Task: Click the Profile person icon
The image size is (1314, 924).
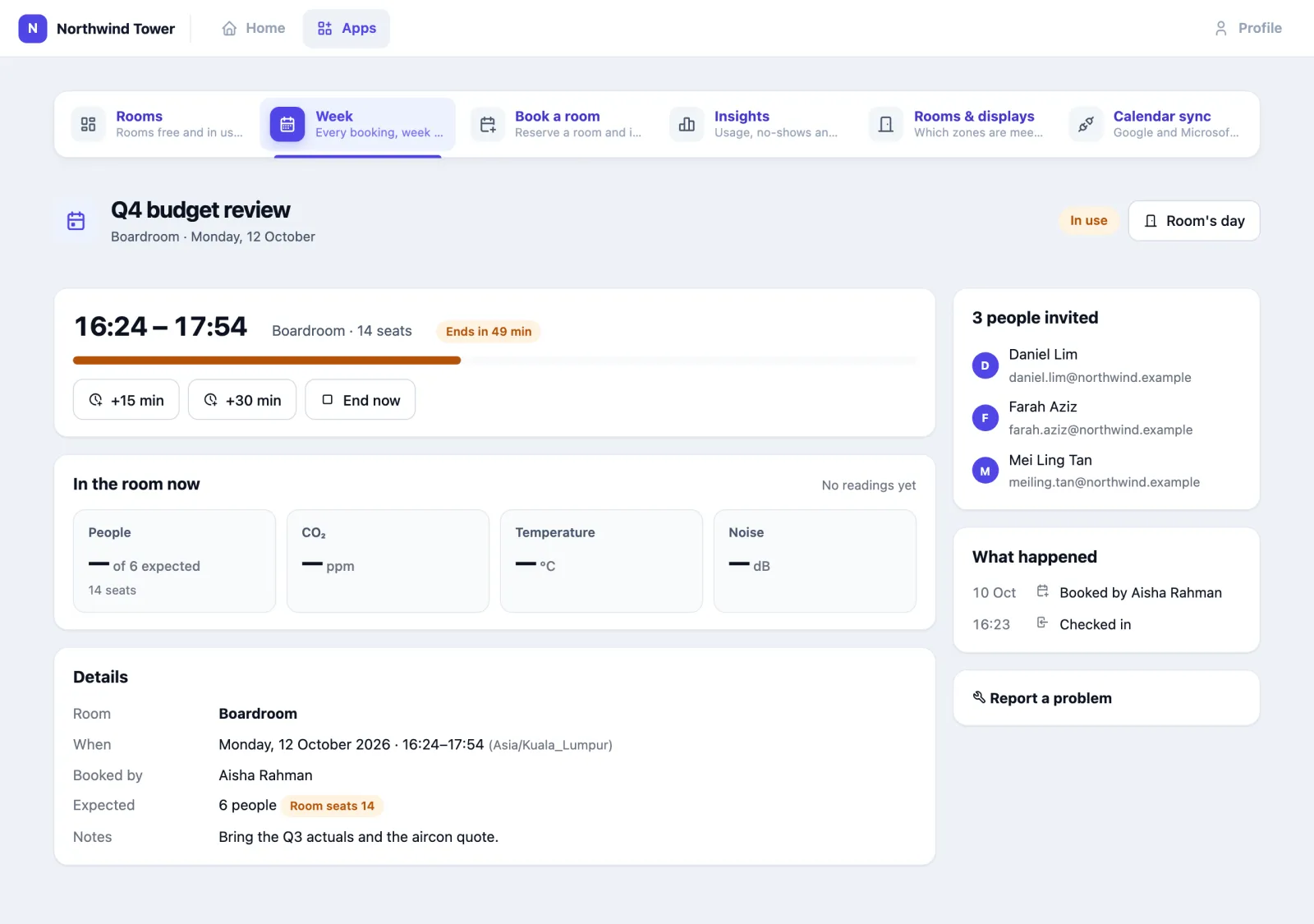Action: tap(1221, 29)
